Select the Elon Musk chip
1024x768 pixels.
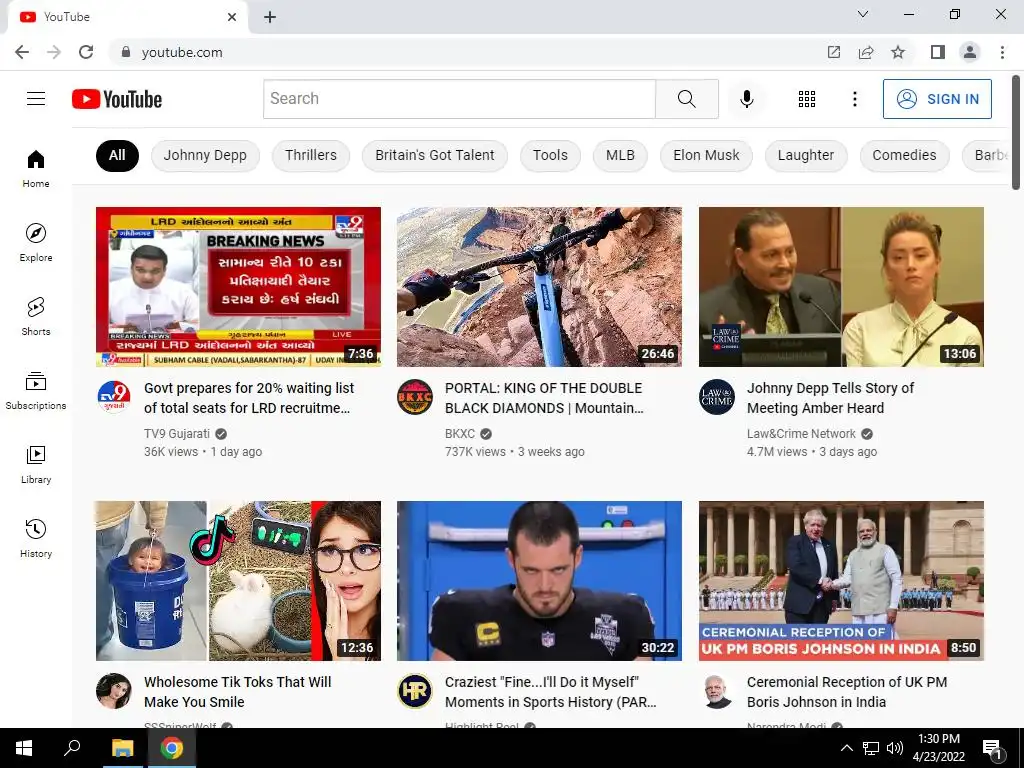point(707,155)
